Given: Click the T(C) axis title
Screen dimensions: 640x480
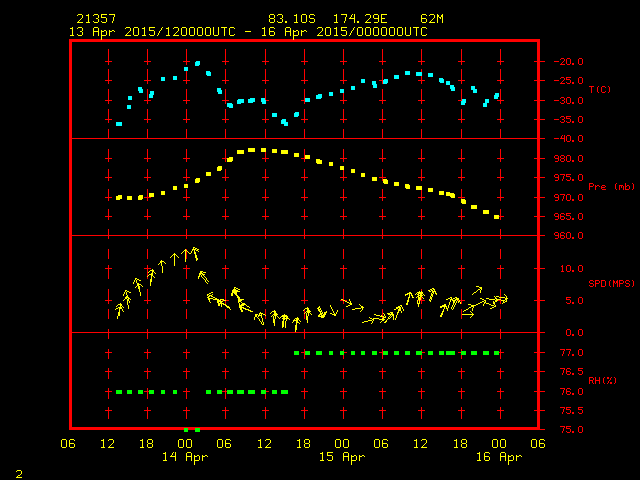Looking at the screenshot, I should pos(600,89).
